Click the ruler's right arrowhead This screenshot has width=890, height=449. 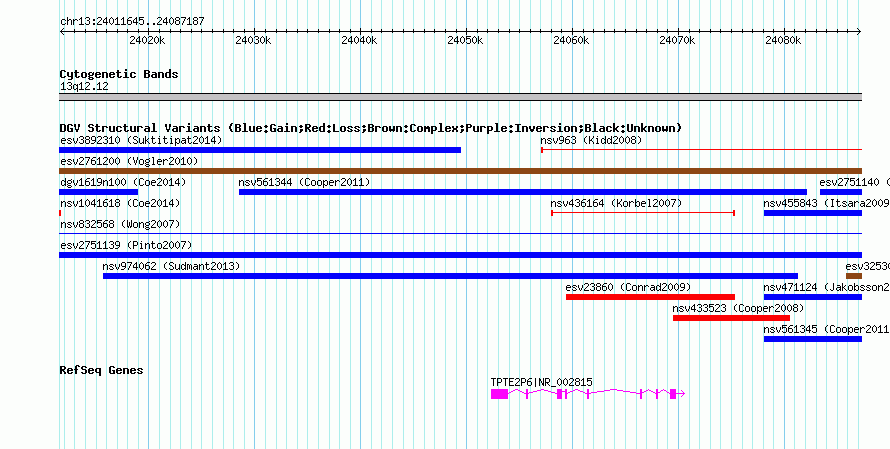859,32
